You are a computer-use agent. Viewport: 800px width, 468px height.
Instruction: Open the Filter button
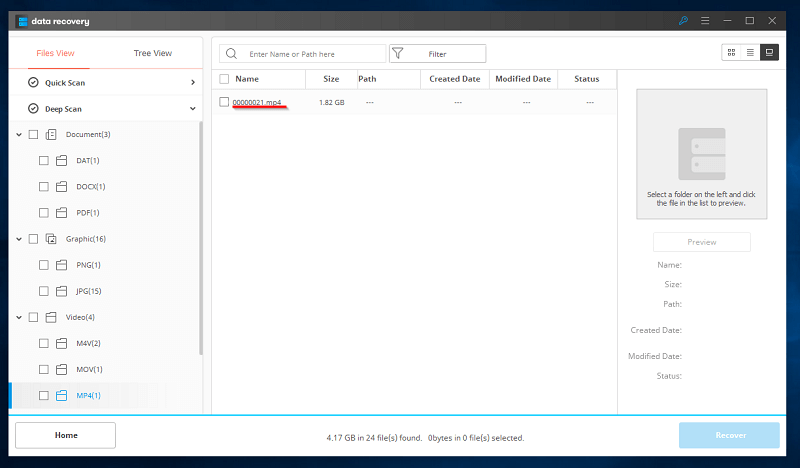point(437,54)
